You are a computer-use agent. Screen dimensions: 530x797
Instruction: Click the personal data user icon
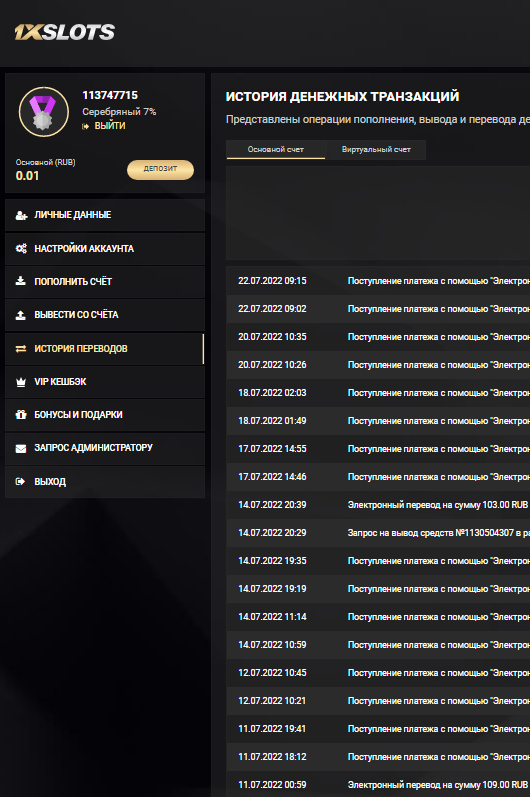pyautogui.click(x=21, y=215)
